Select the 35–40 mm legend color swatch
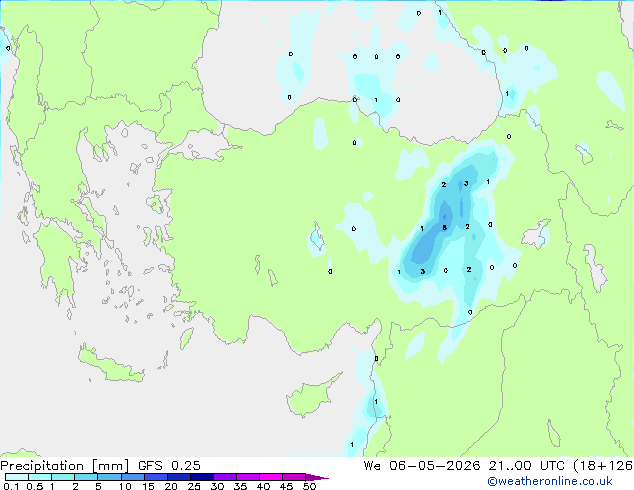Screen dimensions: 634x490 247,477
